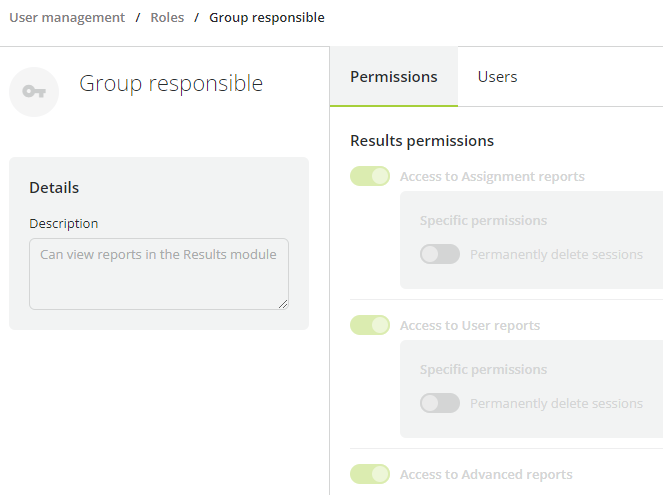Viewport: 663px width, 495px height.
Task: Click into the Description text area
Action: 159,274
